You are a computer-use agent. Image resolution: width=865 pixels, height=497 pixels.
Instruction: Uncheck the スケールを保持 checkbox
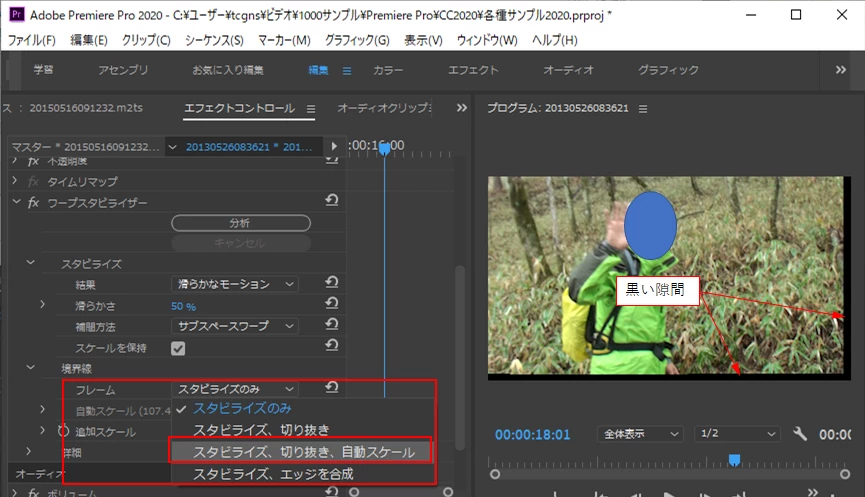point(178,348)
